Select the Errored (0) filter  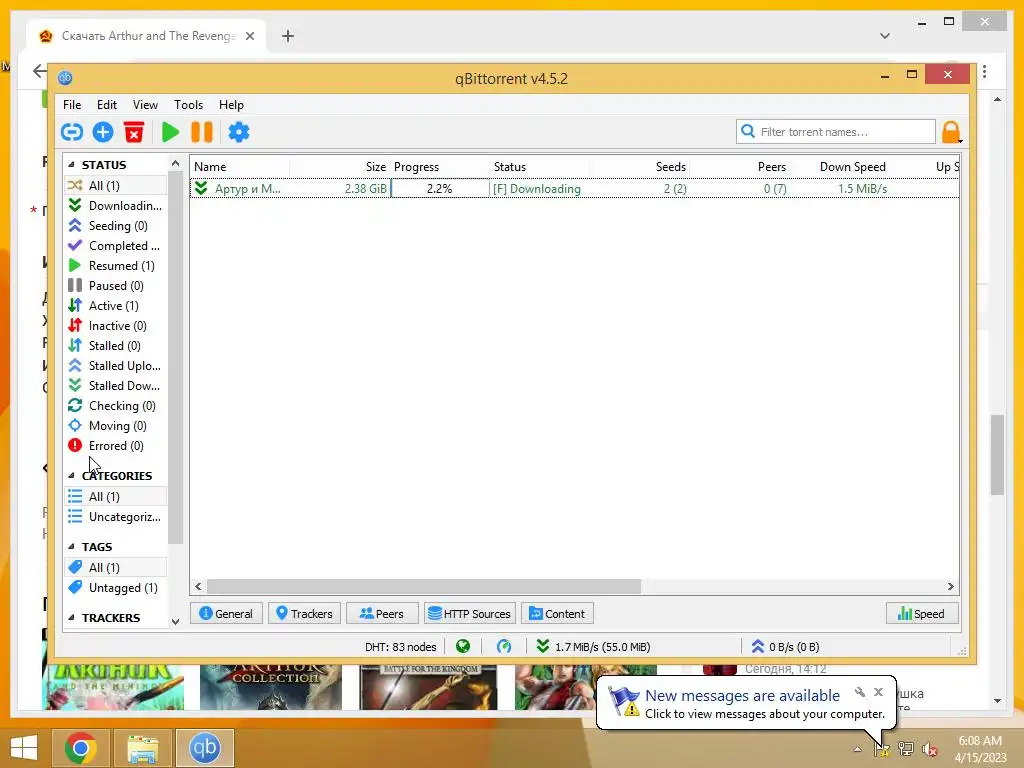click(116, 446)
